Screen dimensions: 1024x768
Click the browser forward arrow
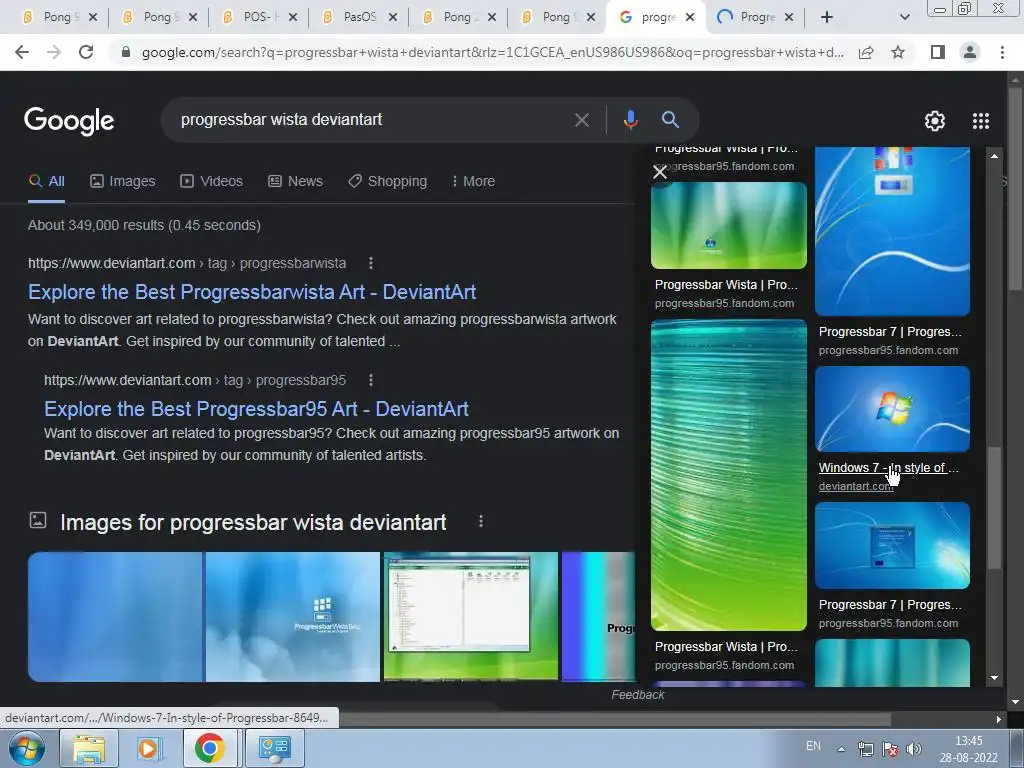tap(54, 52)
